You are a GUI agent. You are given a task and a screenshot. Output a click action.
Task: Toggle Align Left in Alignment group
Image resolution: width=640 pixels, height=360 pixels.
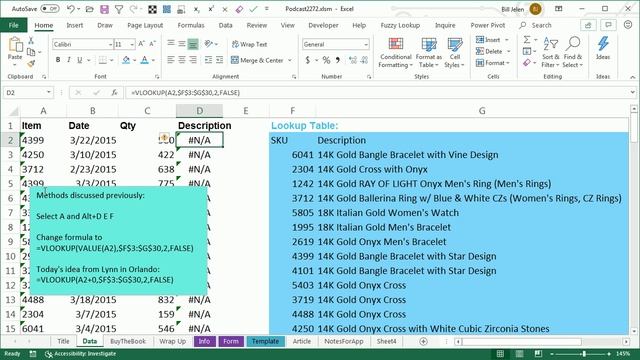click(x=171, y=60)
